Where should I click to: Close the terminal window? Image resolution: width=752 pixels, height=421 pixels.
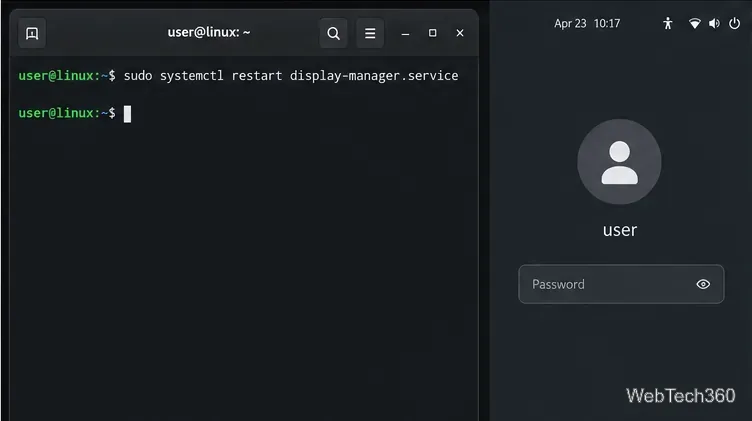coord(460,33)
